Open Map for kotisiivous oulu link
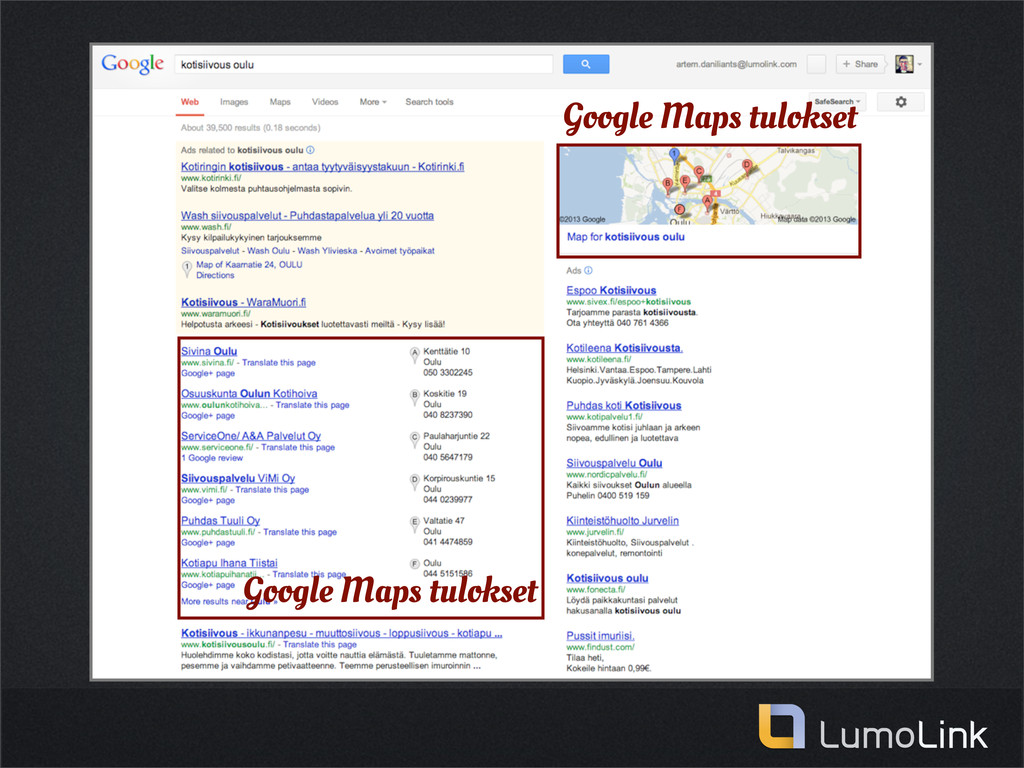1024x768 pixels. [626, 237]
